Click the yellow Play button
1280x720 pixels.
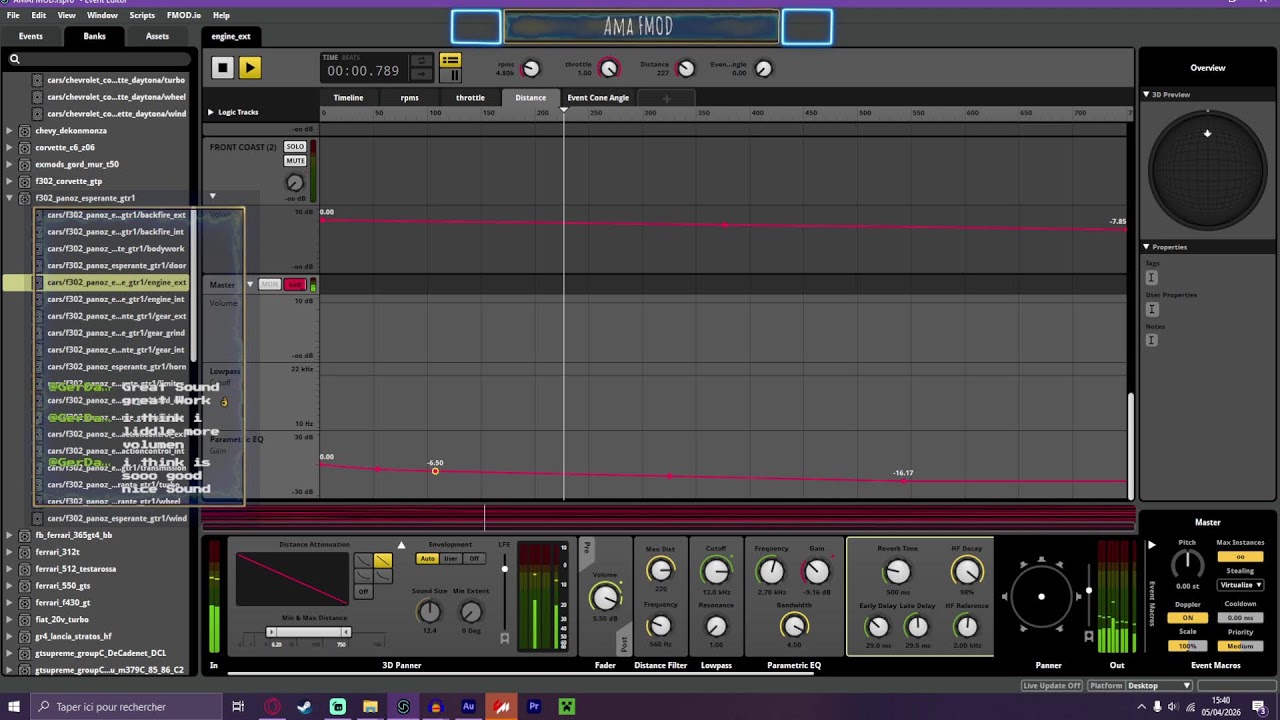(x=250, y=68)
